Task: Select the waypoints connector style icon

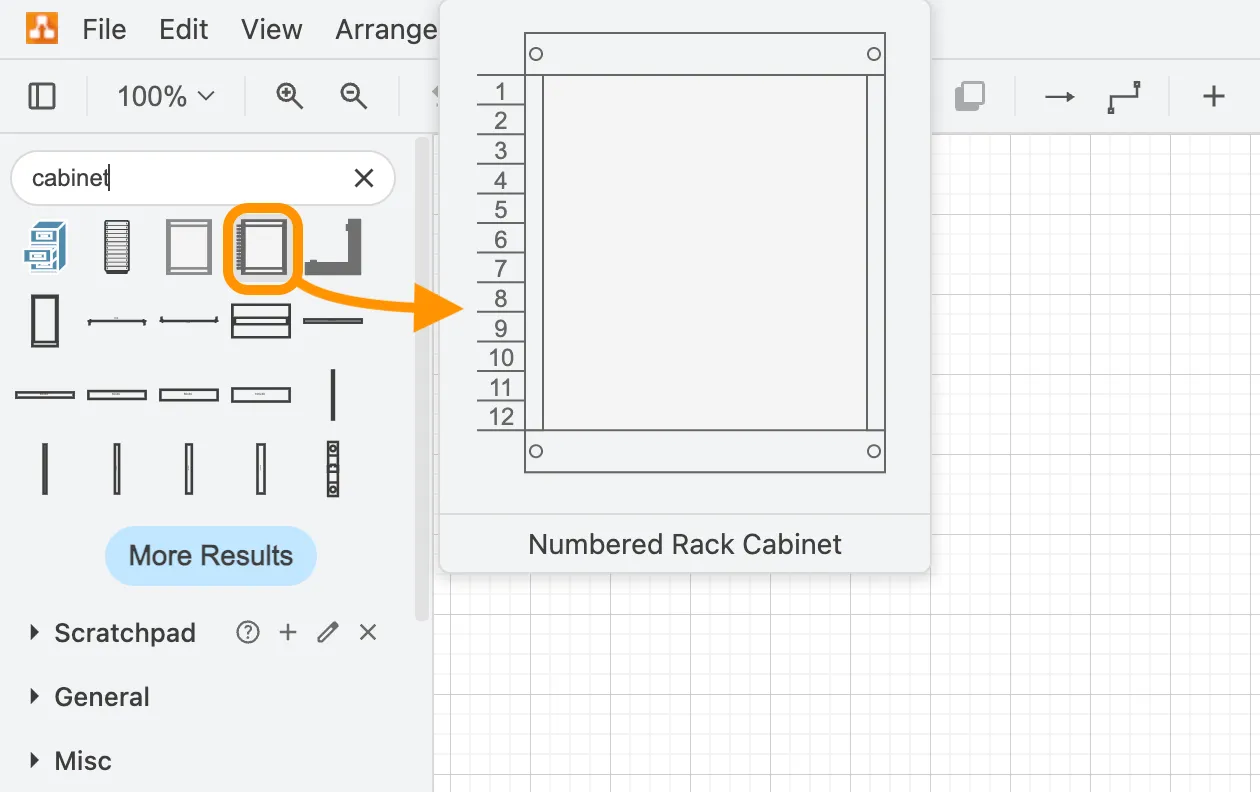Action: pos(1124,97)
